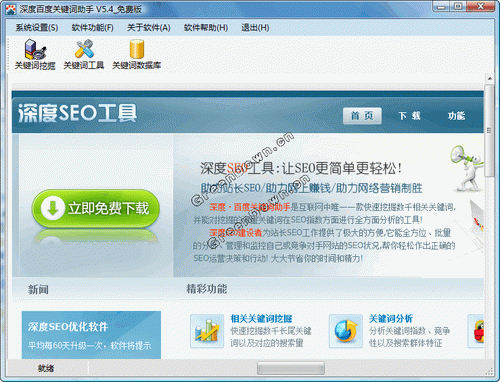Click the status bar progress bar
Viewport: 500px width, 382px height.
tap(291, 368)
